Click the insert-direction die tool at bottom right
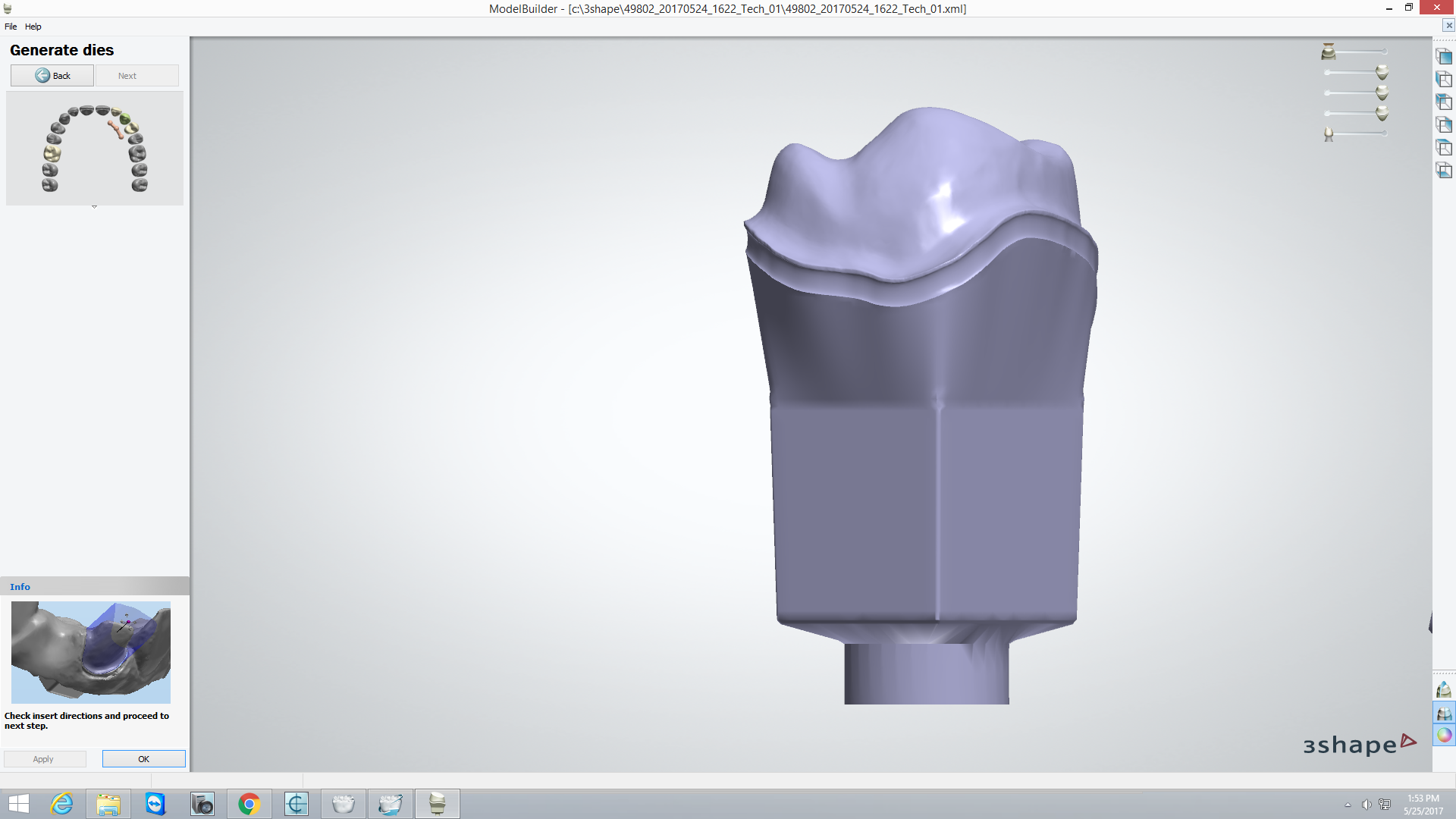 coord(1444,689)
